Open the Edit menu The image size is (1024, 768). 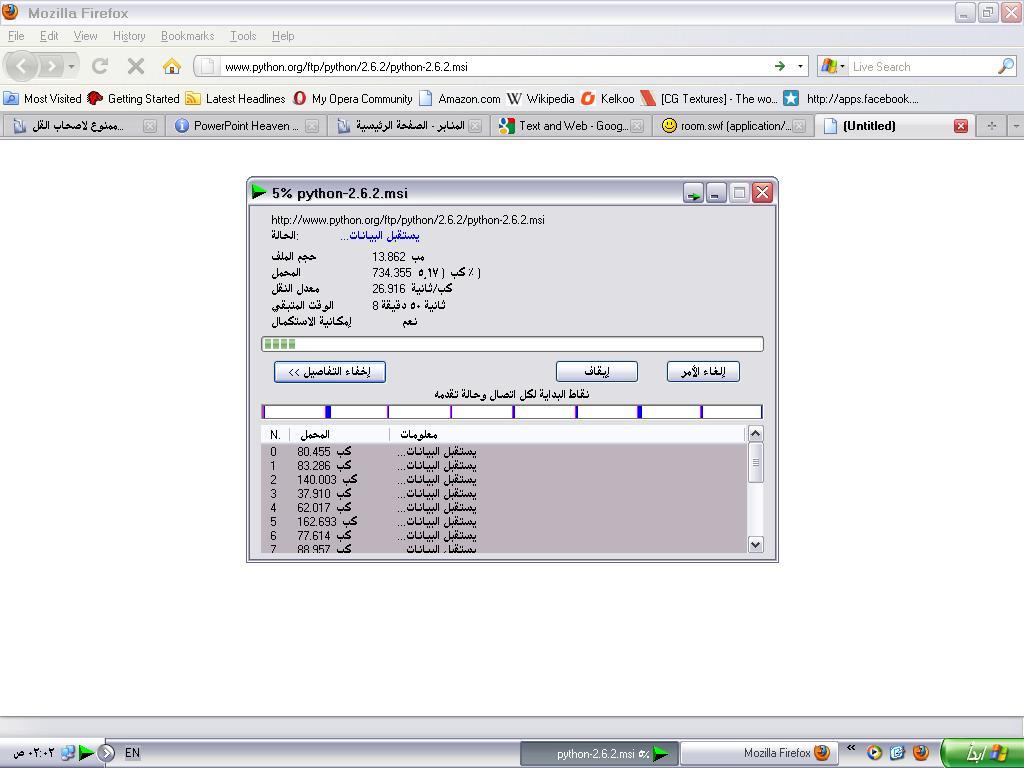(49, 36)
